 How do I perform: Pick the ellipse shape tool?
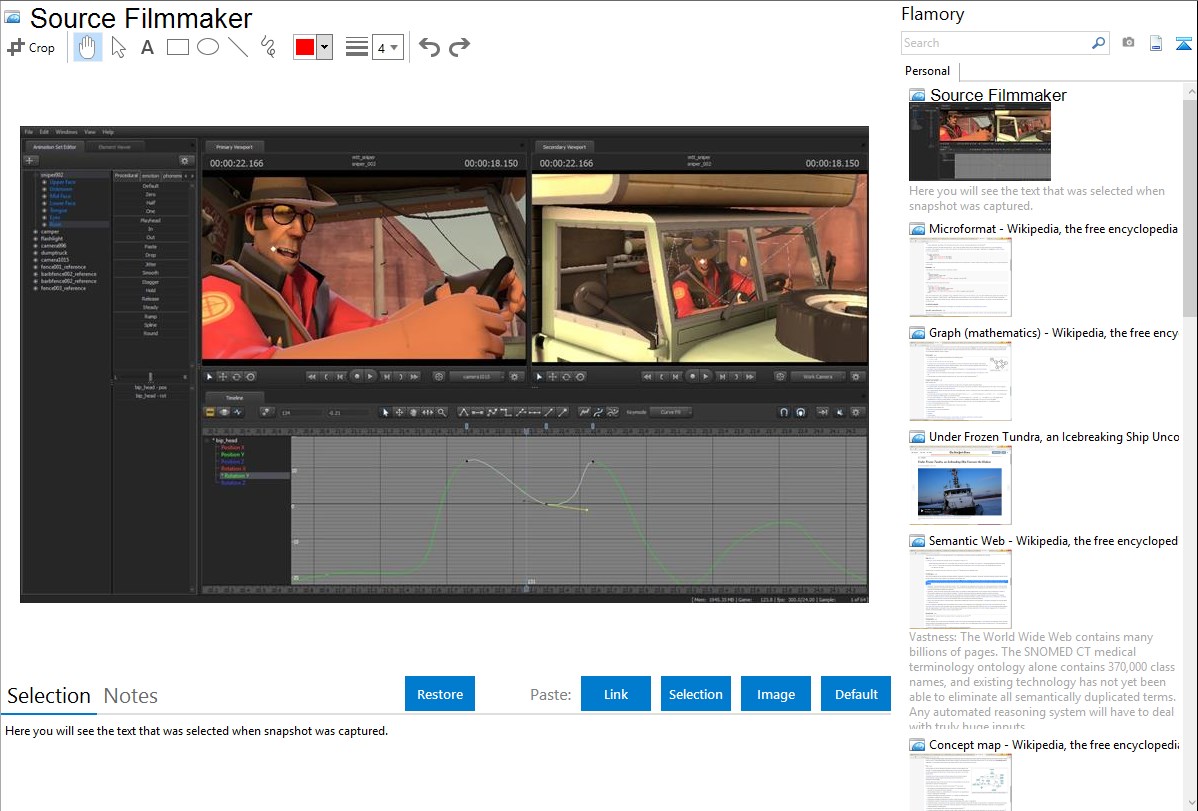[208, 47]
